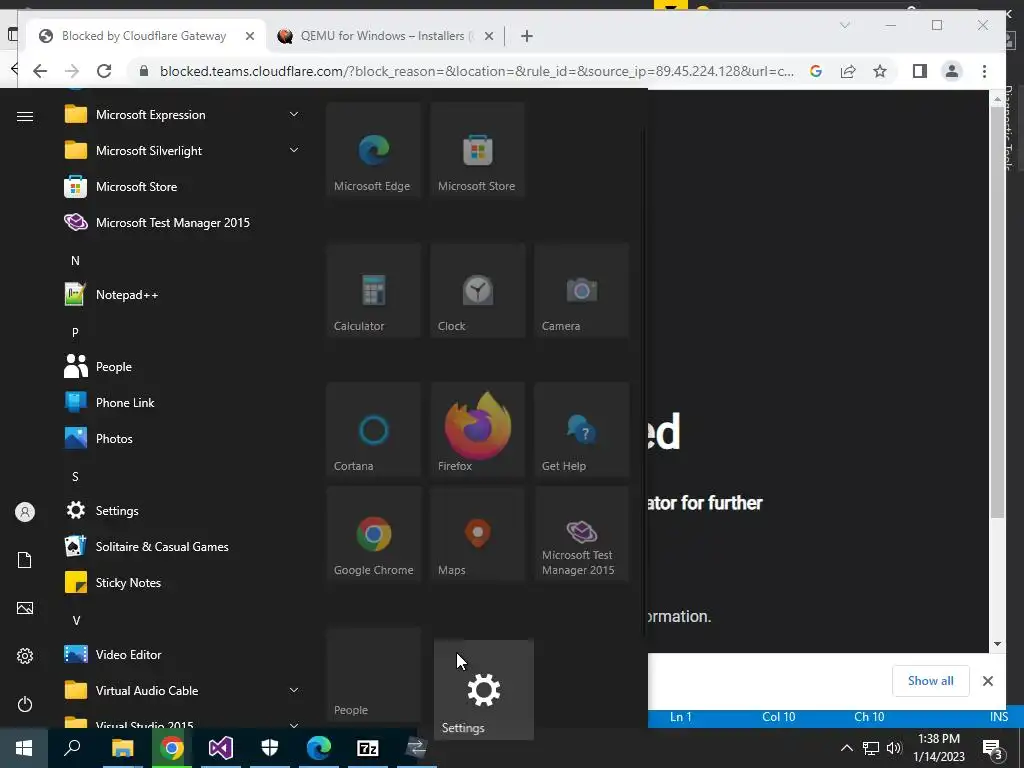Viewport: 1024px width, 768px height.
Task: Open taskbar Search
Action: pos(72,748)
